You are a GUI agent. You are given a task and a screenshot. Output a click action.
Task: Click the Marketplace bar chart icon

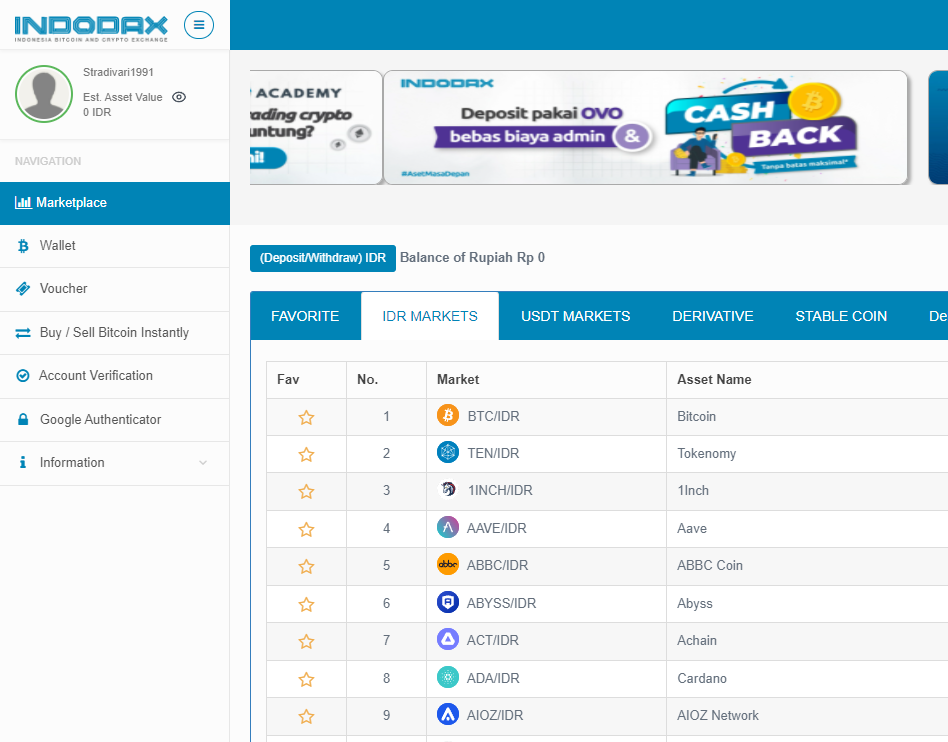pos(23,203)
